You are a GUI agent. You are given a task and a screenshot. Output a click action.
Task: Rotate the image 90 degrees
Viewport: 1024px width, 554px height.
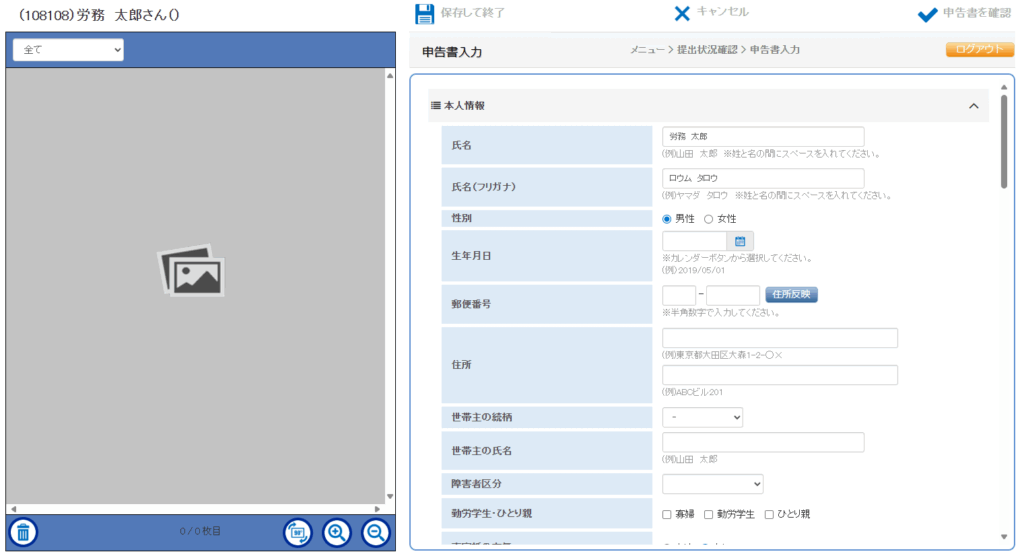tap(297, 532)
